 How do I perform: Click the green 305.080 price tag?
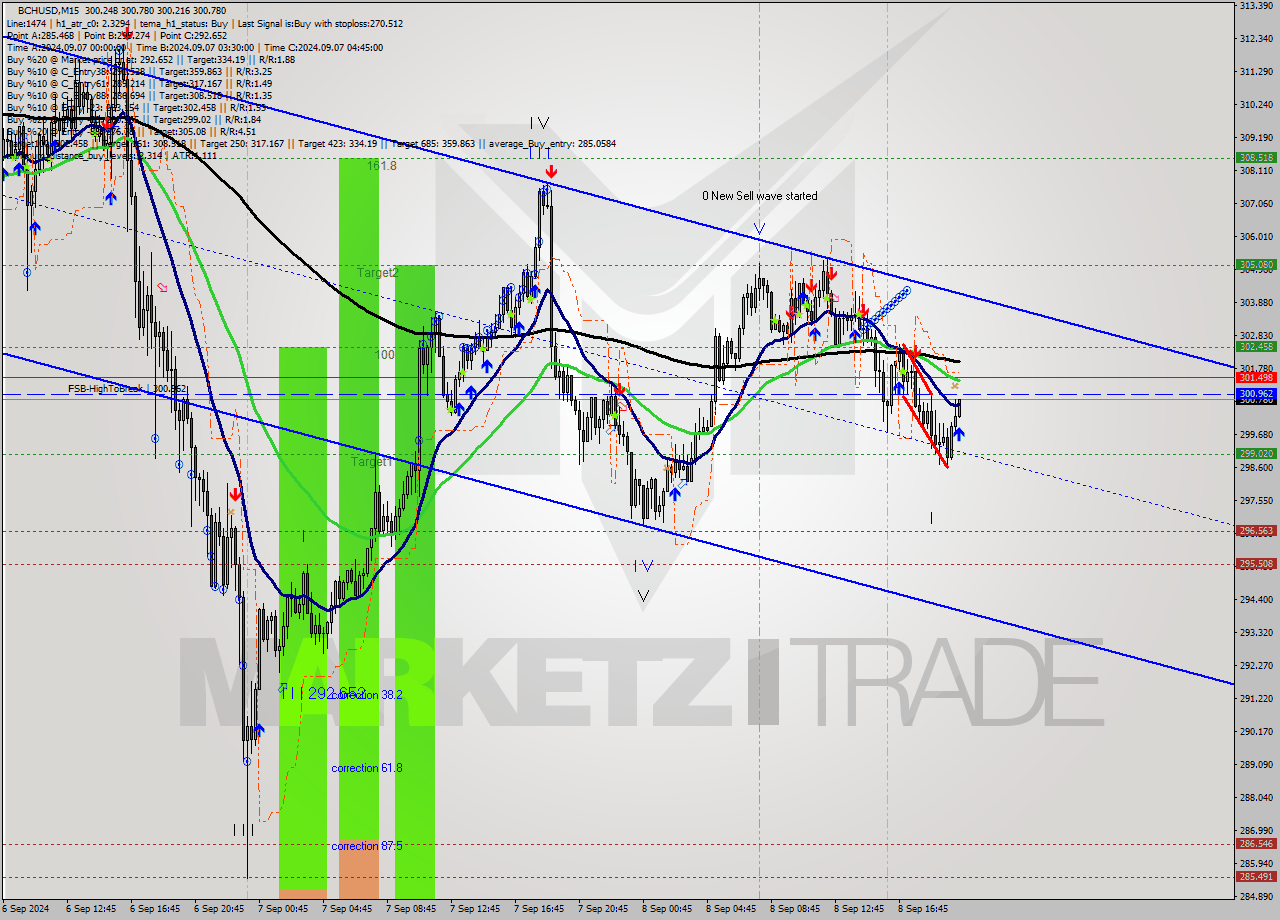click(x=1256, y=265)
